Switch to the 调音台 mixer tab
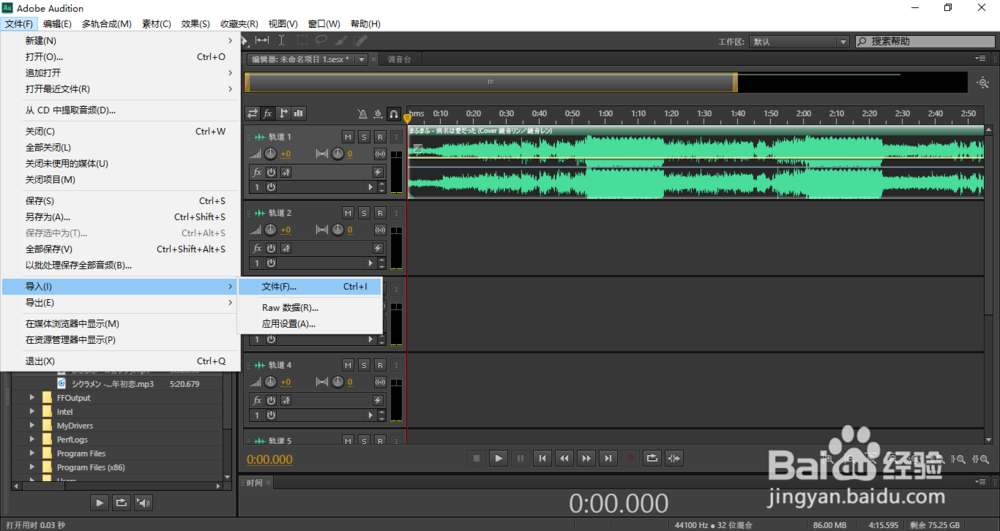 (x=399, y=59)
